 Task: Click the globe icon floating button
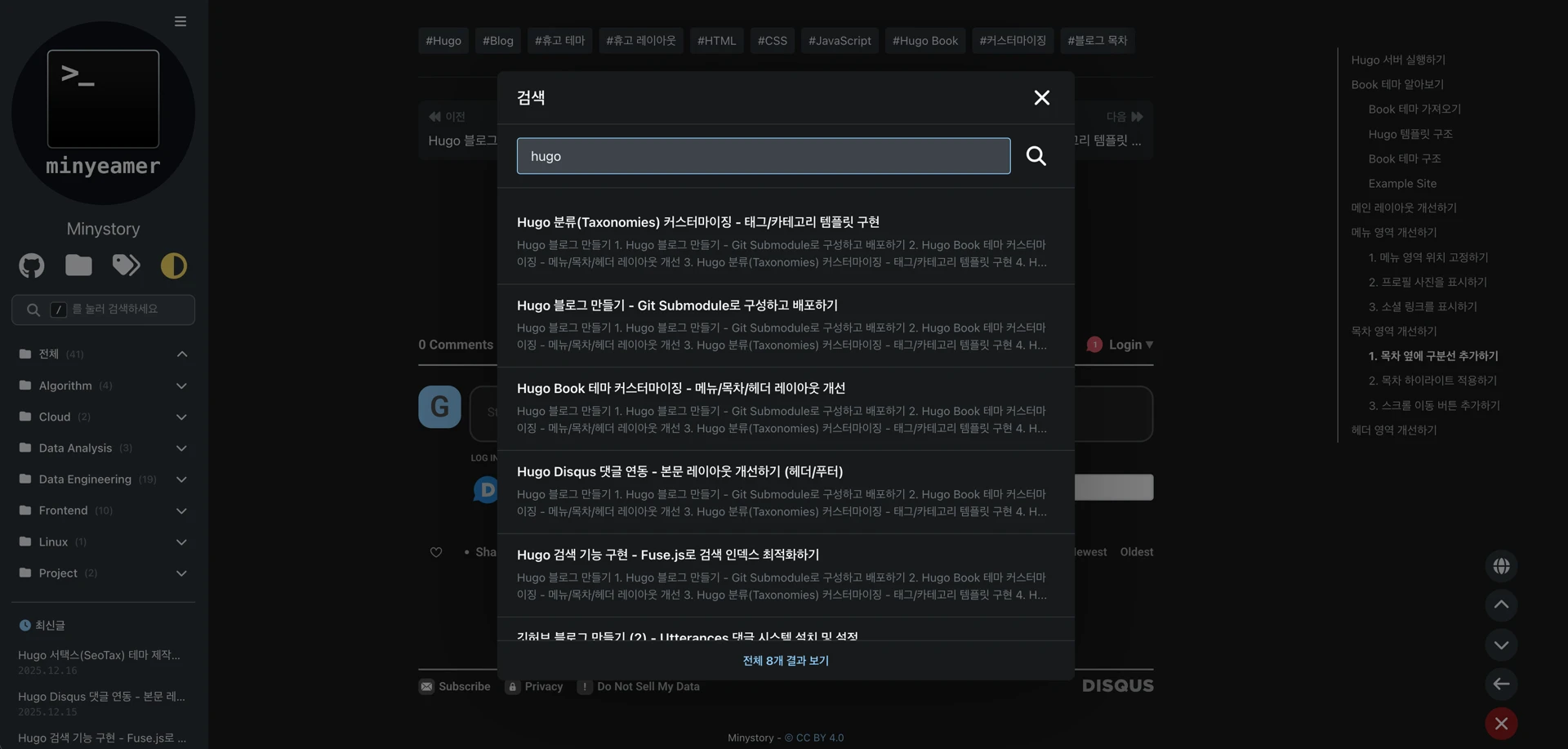(1501, 566)
